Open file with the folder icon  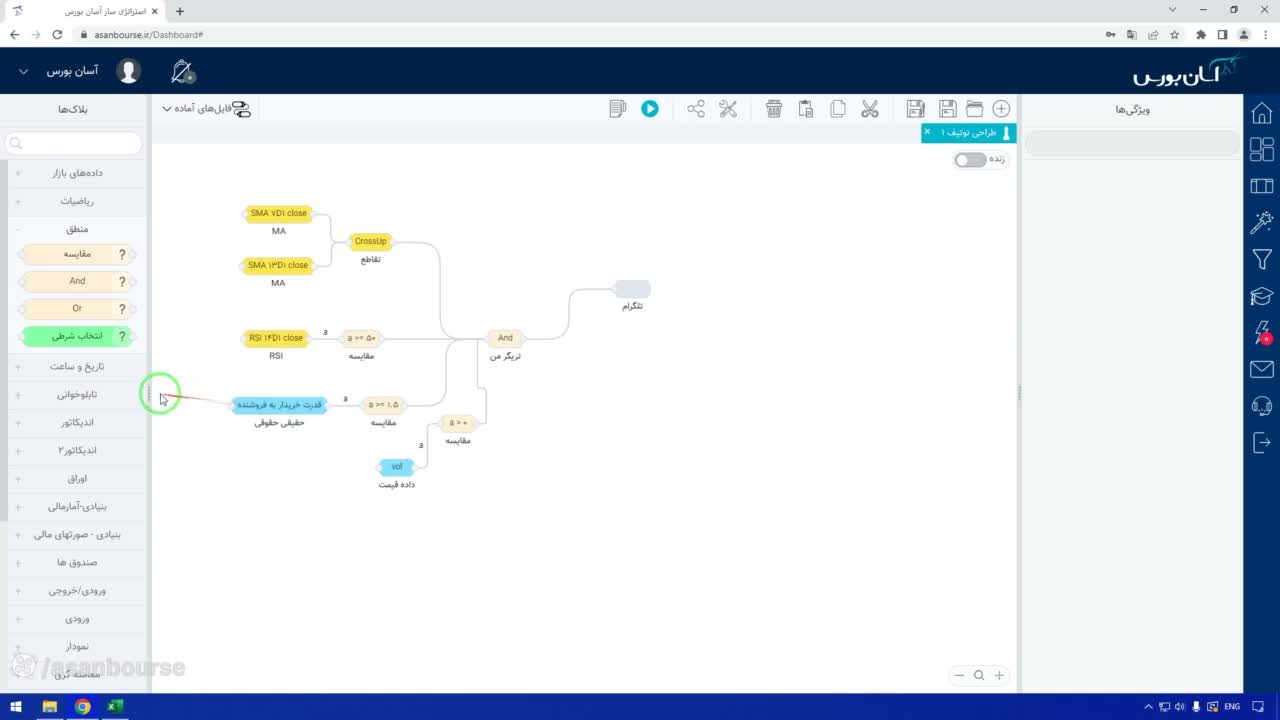coord(974,109)
